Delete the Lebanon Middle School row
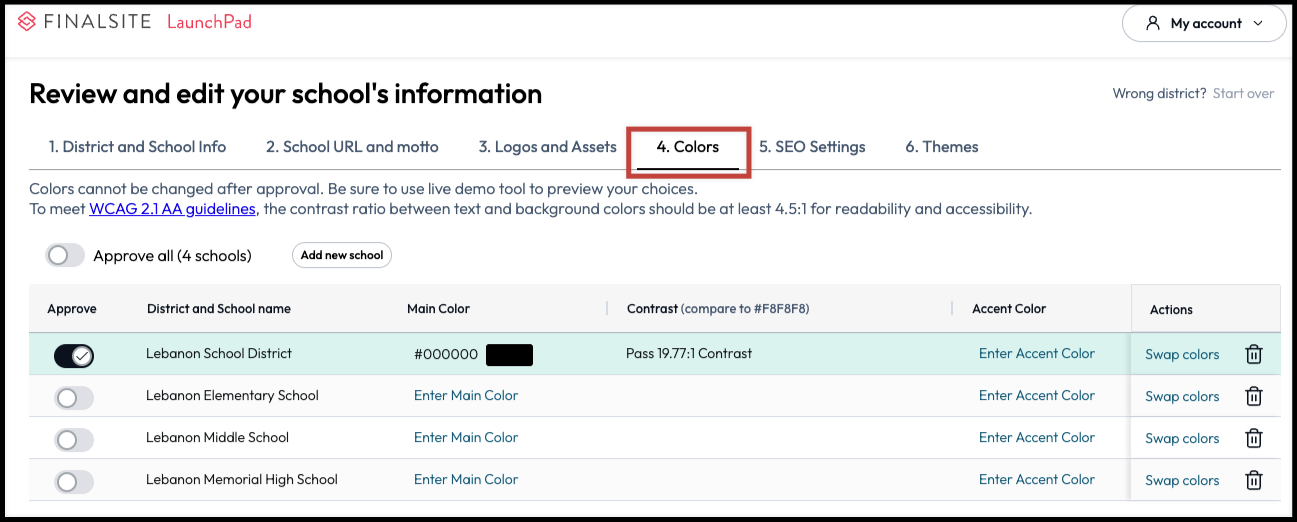 point(1253,438)
